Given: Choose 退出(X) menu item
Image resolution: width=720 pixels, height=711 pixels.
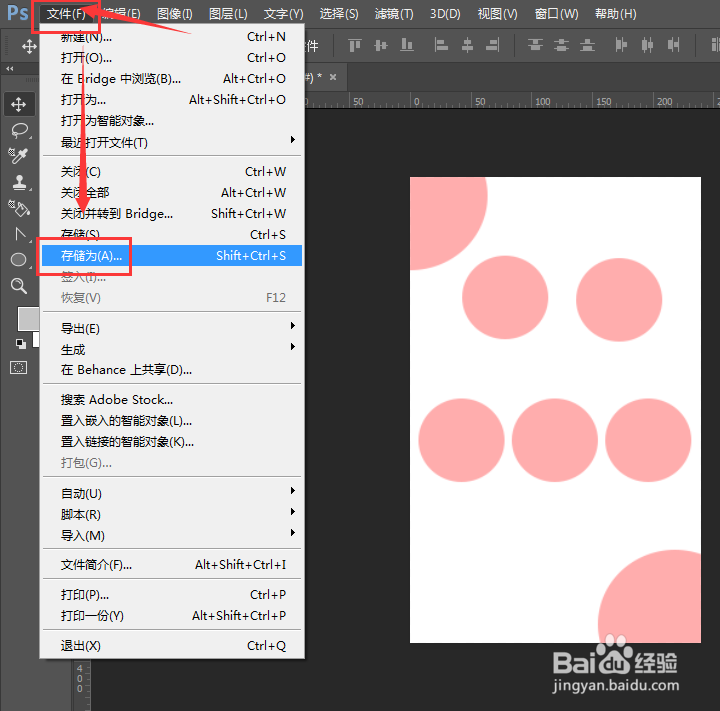Looking at the screenshot, I should (172, 646).
